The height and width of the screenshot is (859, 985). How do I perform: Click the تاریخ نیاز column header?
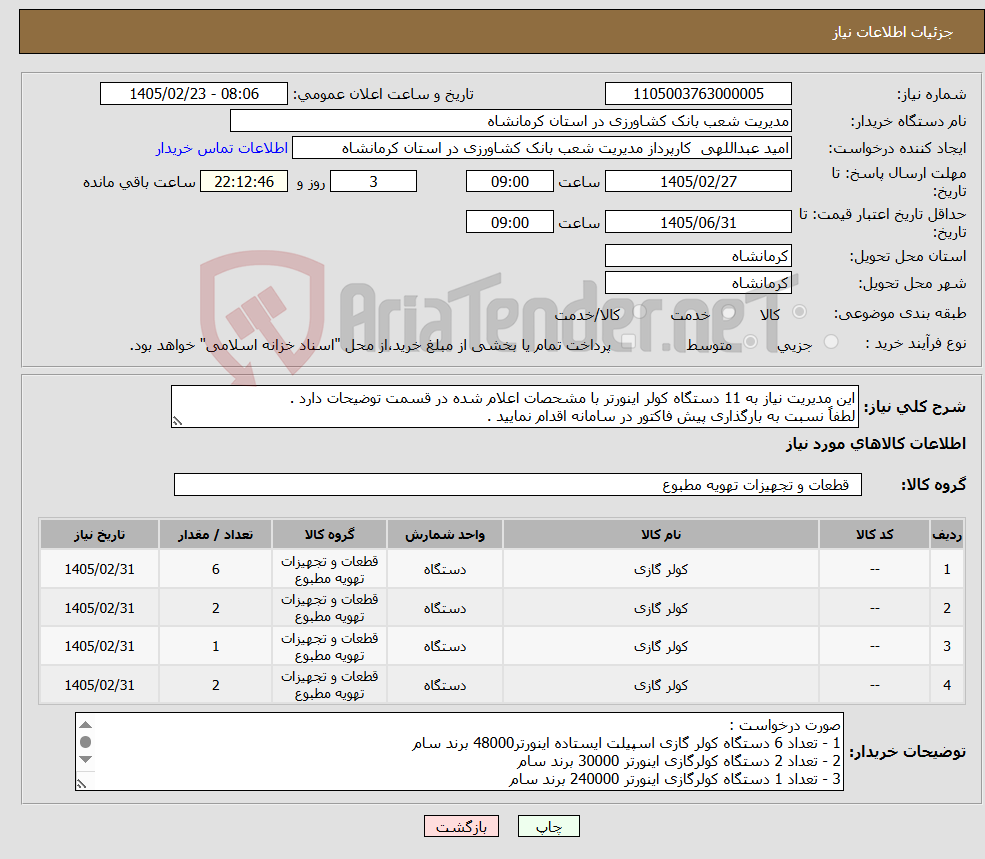click(99, 534)
